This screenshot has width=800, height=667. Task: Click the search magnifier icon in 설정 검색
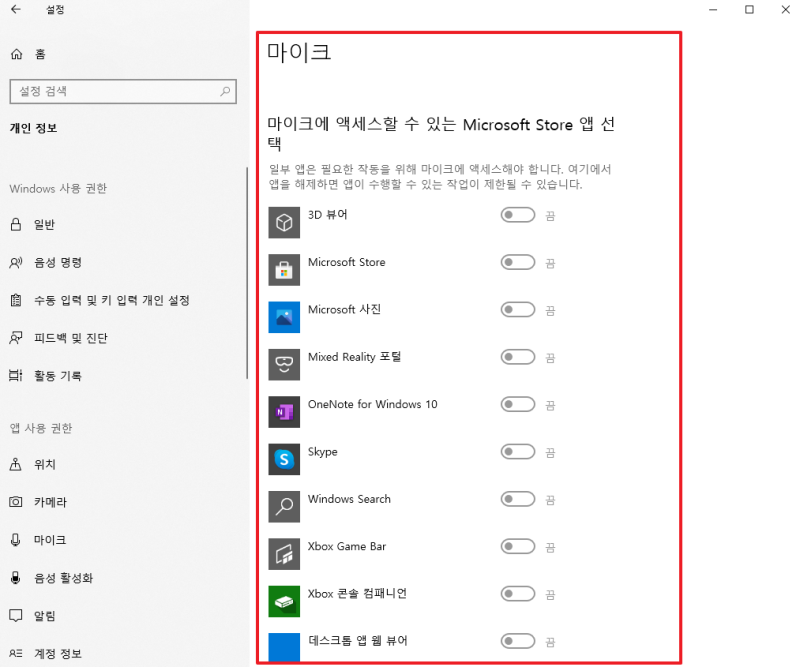pos(225,91)
